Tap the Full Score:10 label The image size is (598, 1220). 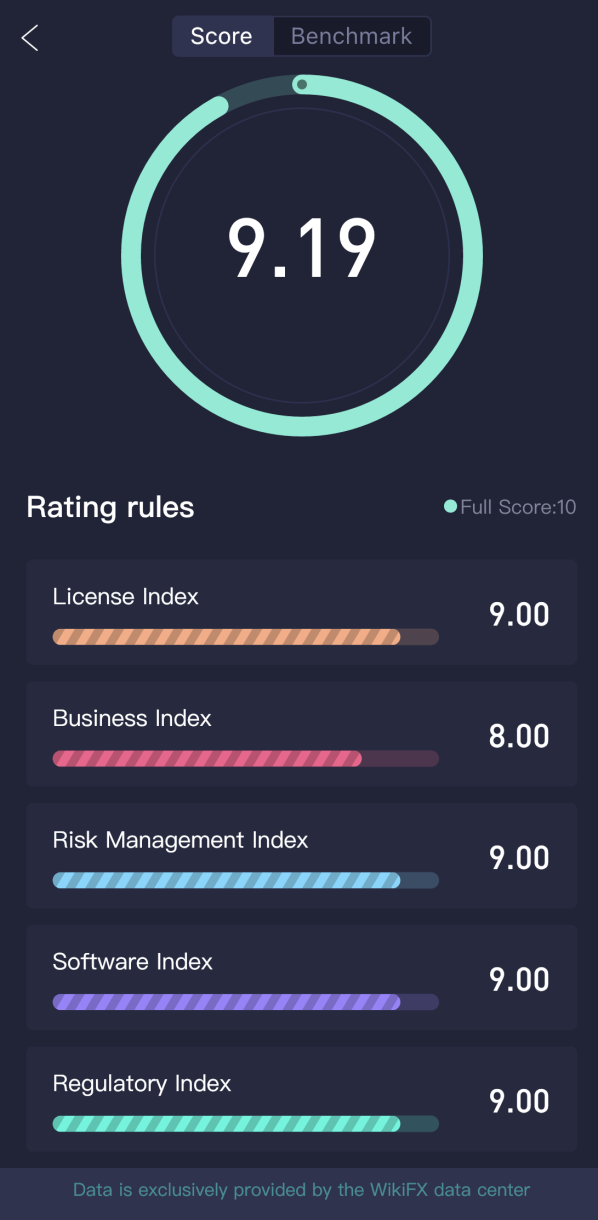[x=518, y=507]
